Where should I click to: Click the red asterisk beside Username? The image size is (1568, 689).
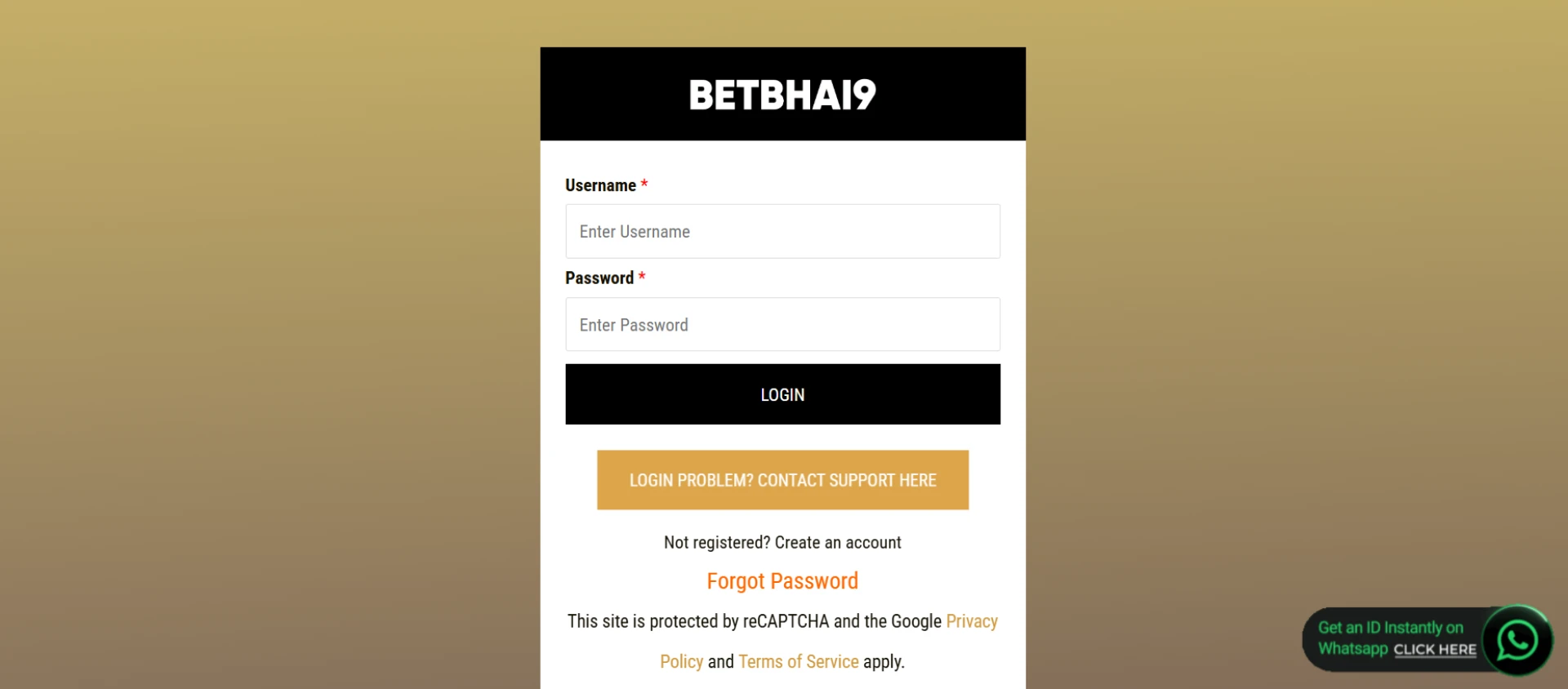644,184
